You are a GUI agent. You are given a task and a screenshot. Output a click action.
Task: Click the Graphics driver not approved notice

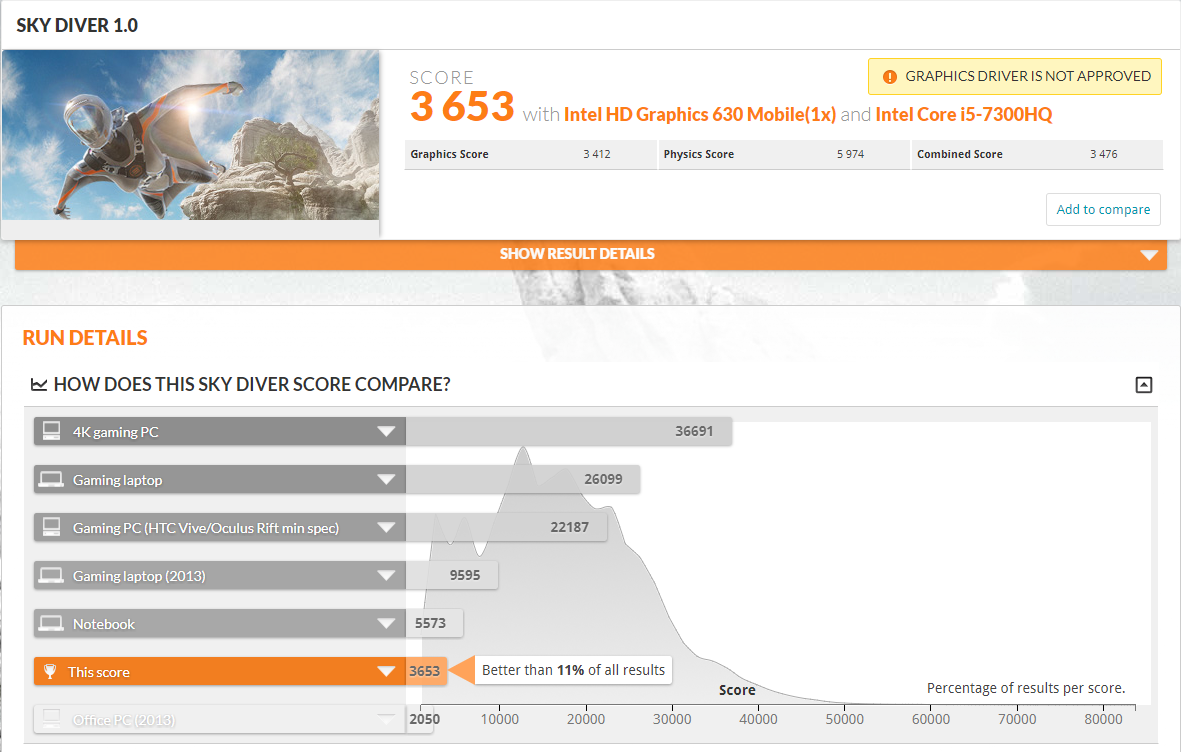pos(1015,77)
